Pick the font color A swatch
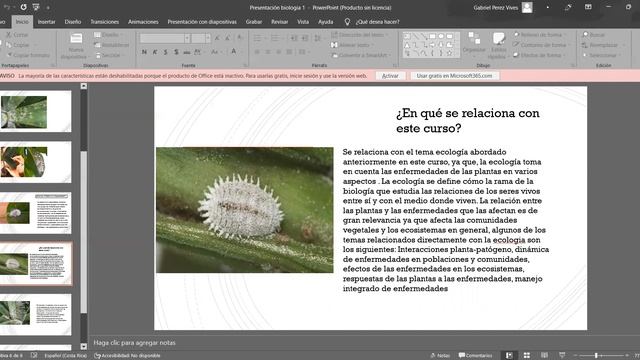 (x=233, y=51)
